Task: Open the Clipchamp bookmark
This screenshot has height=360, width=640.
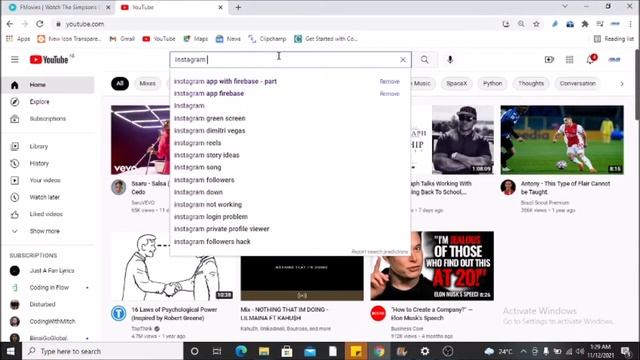Action: [x=267, y=39]
